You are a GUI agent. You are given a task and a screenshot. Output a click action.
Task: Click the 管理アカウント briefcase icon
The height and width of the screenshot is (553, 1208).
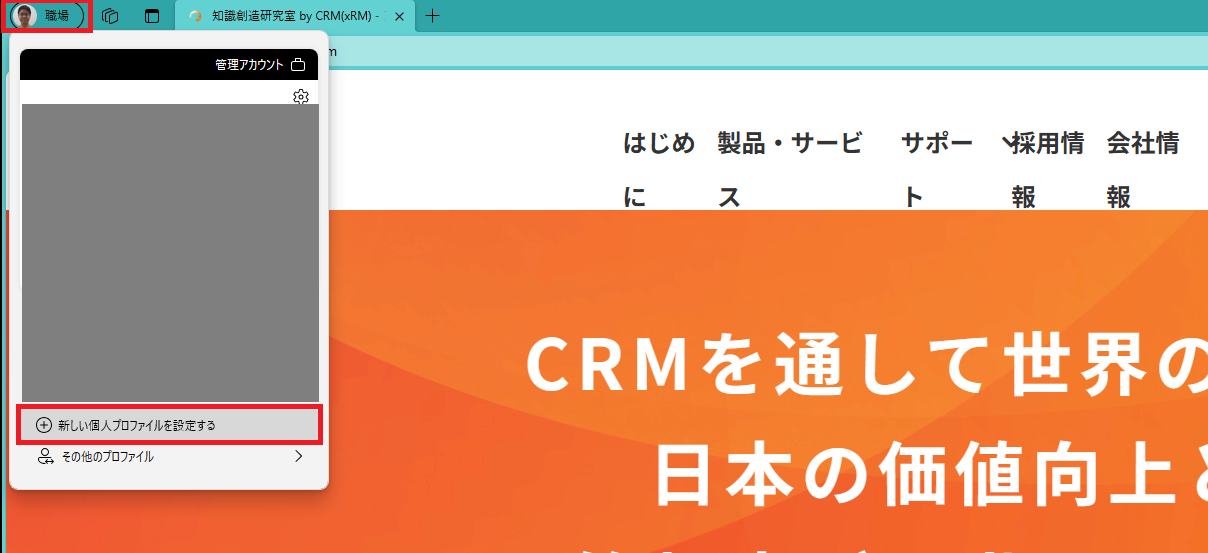coord(298,66)
